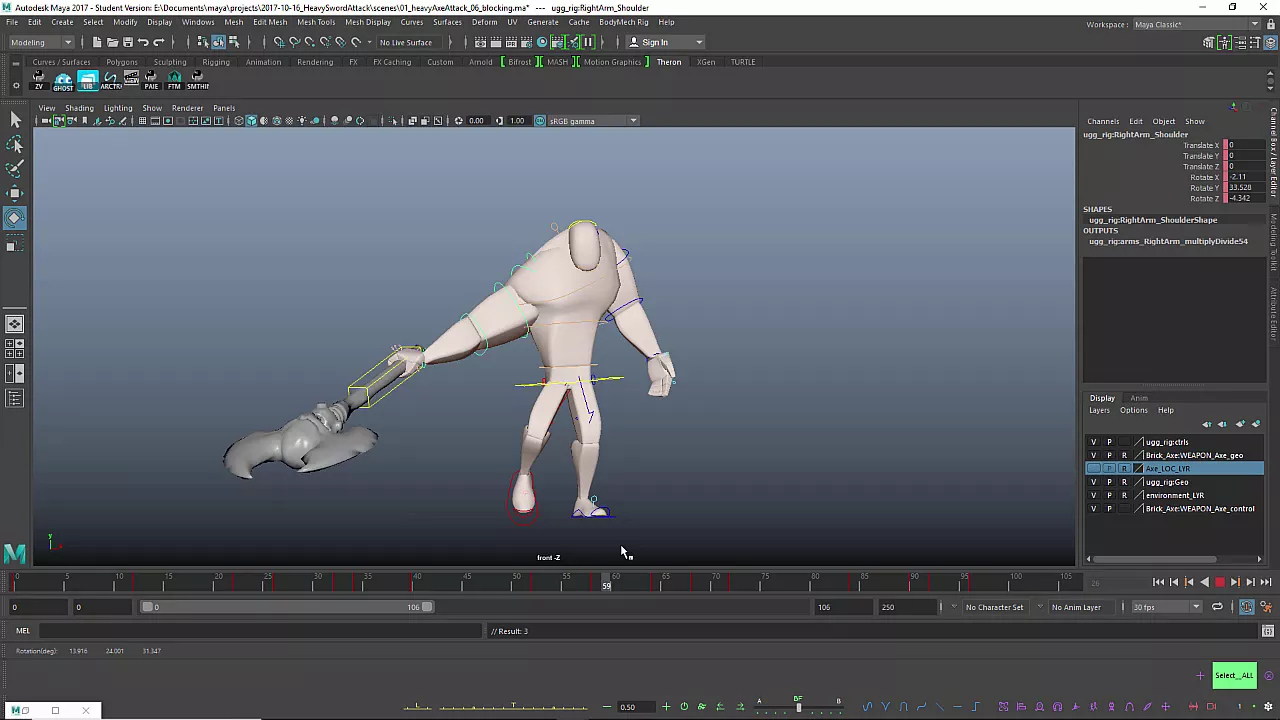Open Channel Box Channels menu
This screenshot has height=720, width=1280.
click(1103, 121)
